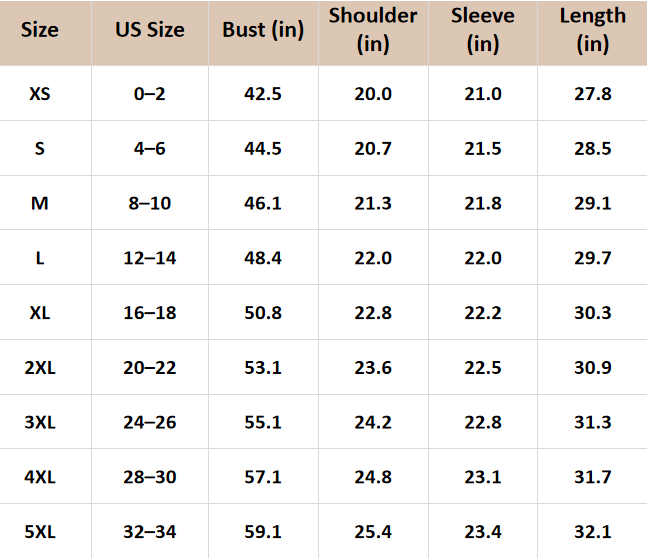Select the 2XL size row label
The height and width of the screenshot is (558, 647).
pyautogui.click(x=40, y=367)
